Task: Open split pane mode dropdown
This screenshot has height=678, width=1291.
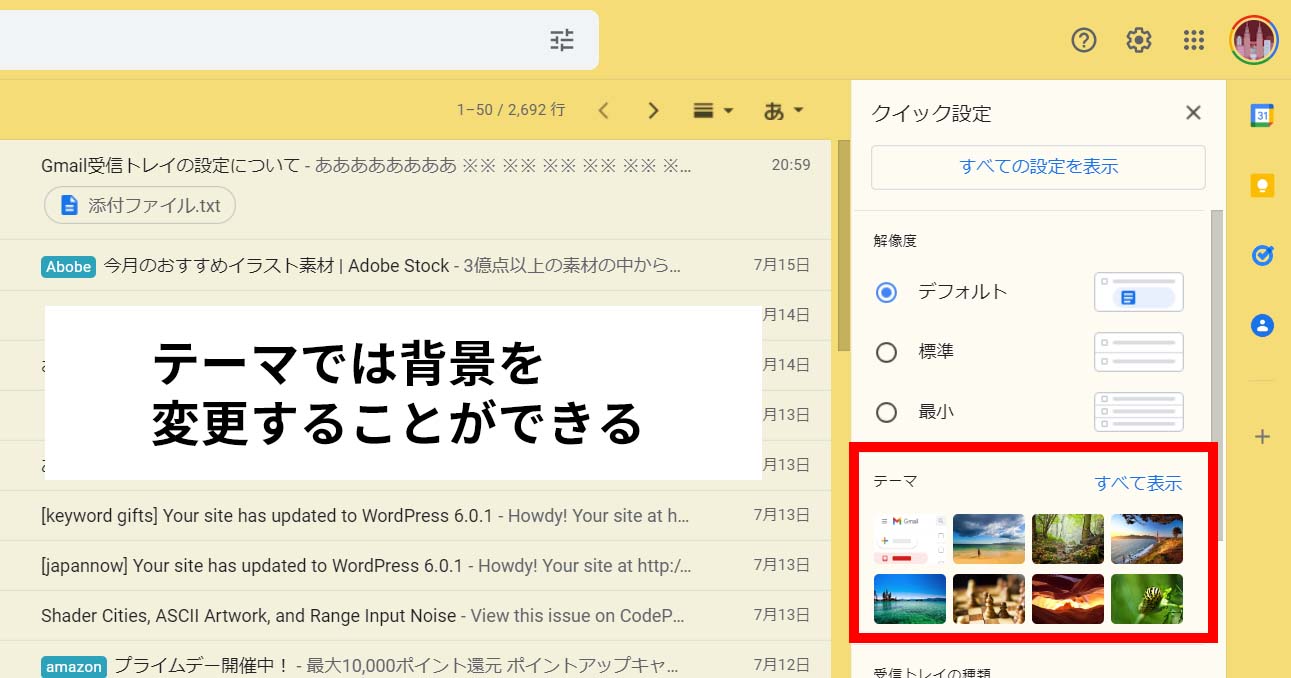Action: pyautogui.click(x=713, y=110)
